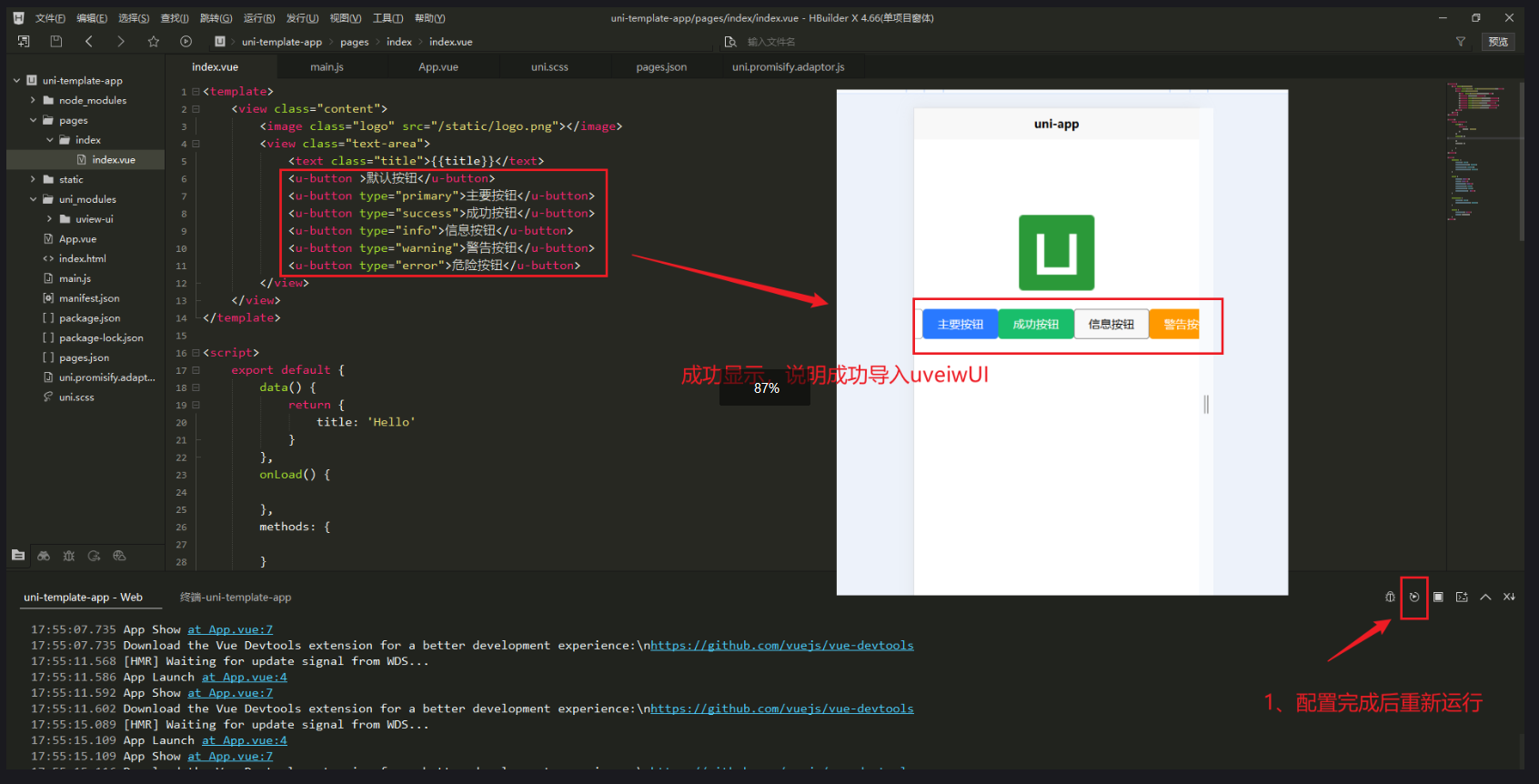
Task: Switch to the uni.promisify.adaptor.js tab
Action: [x=789, y=67]
